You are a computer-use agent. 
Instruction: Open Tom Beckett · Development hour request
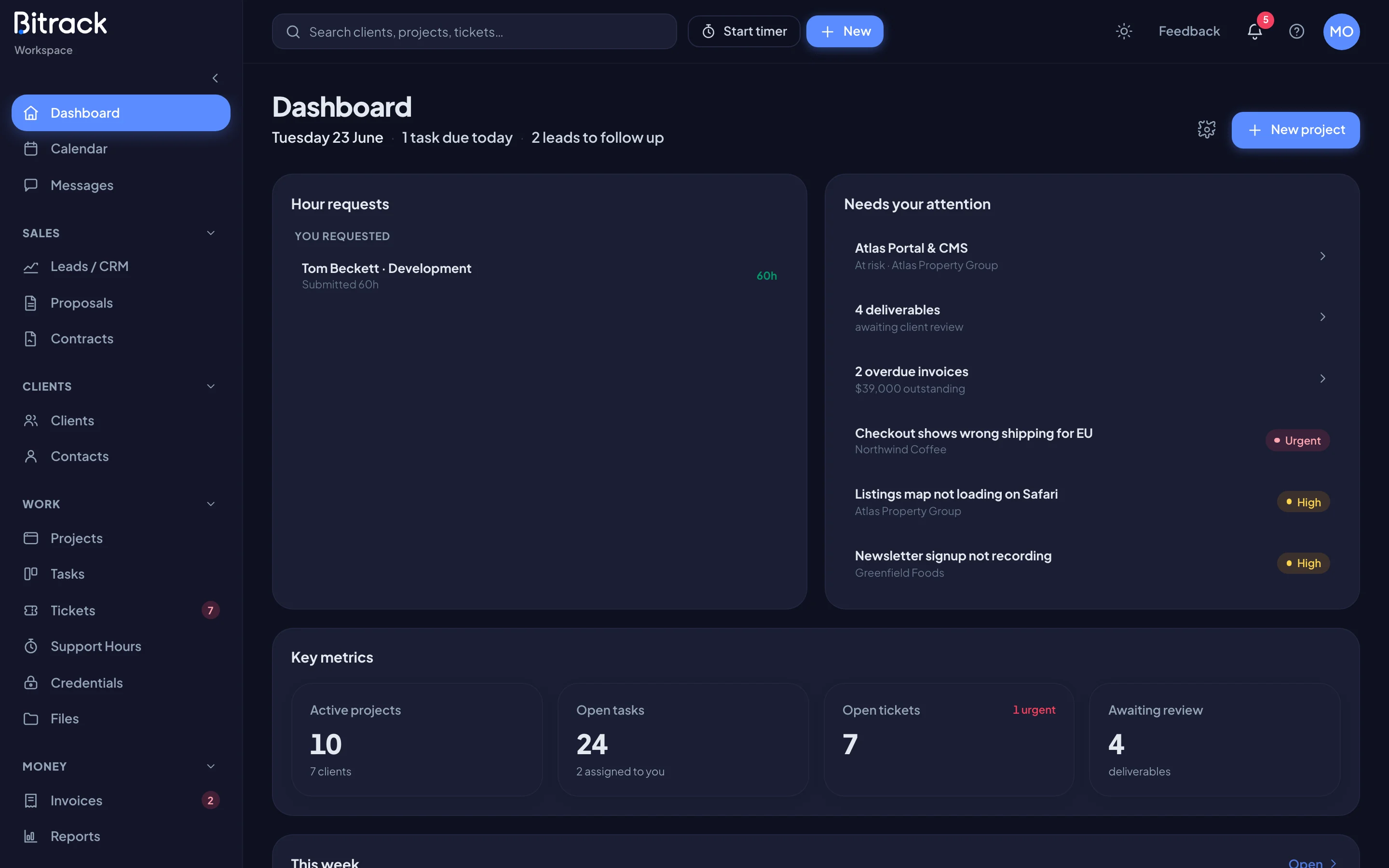point(539,275)
